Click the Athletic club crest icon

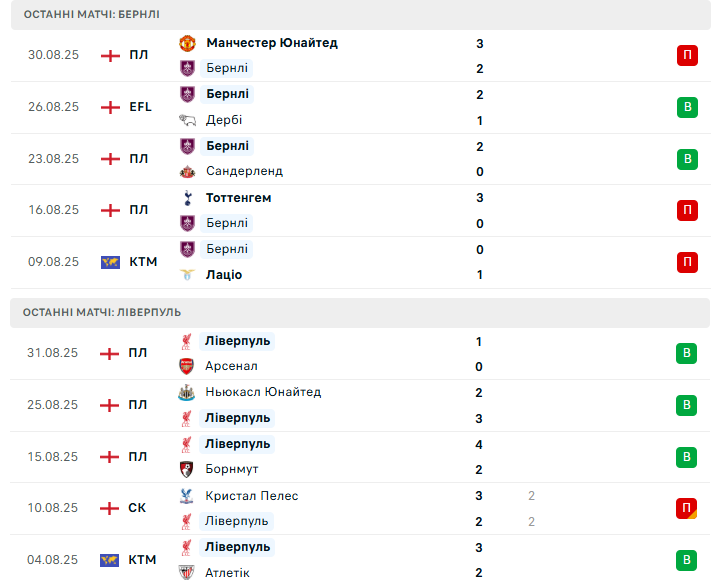click(x=187, y=573)
